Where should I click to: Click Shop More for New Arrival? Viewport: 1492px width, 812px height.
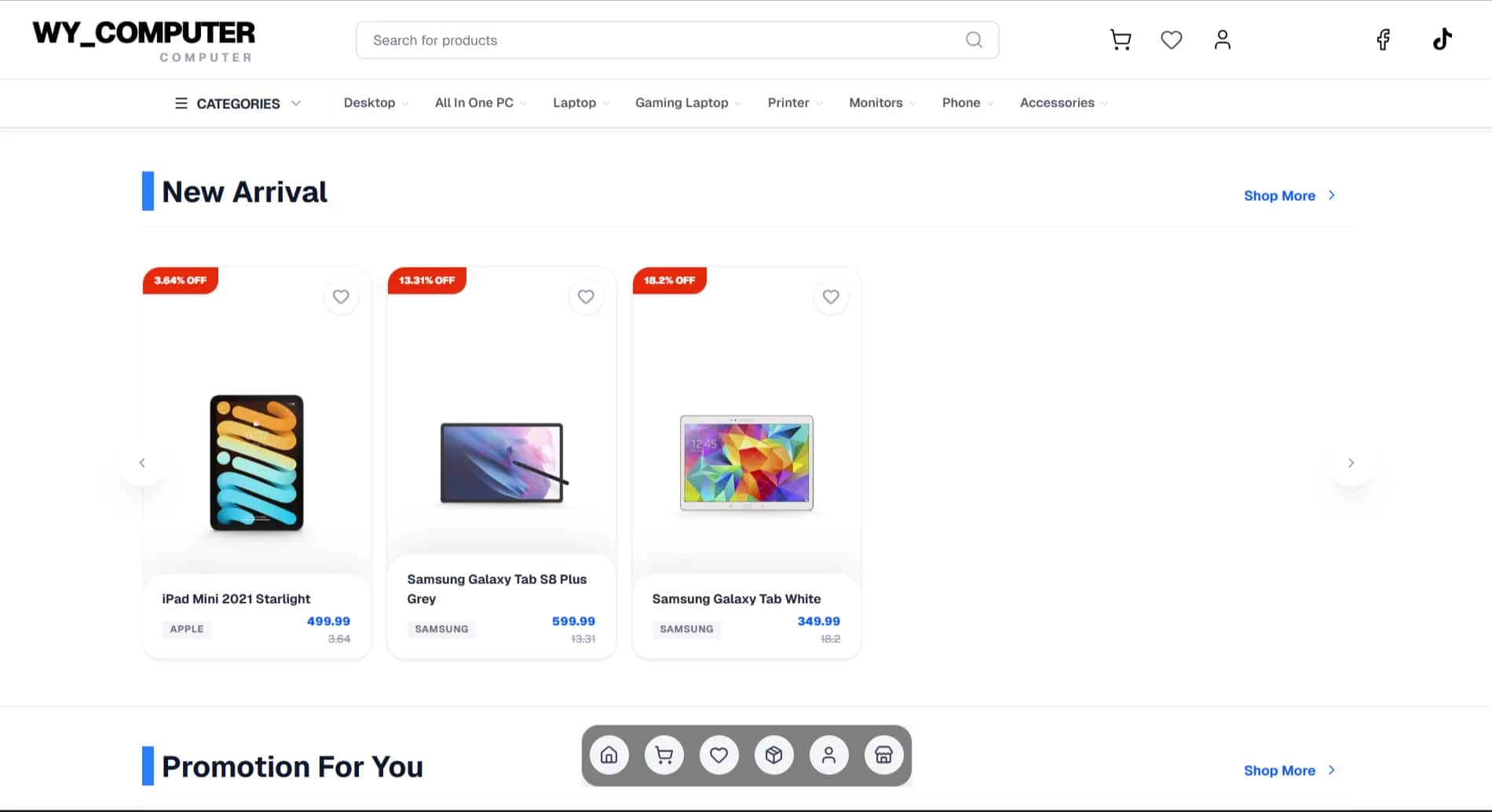tap(1289, 196)
